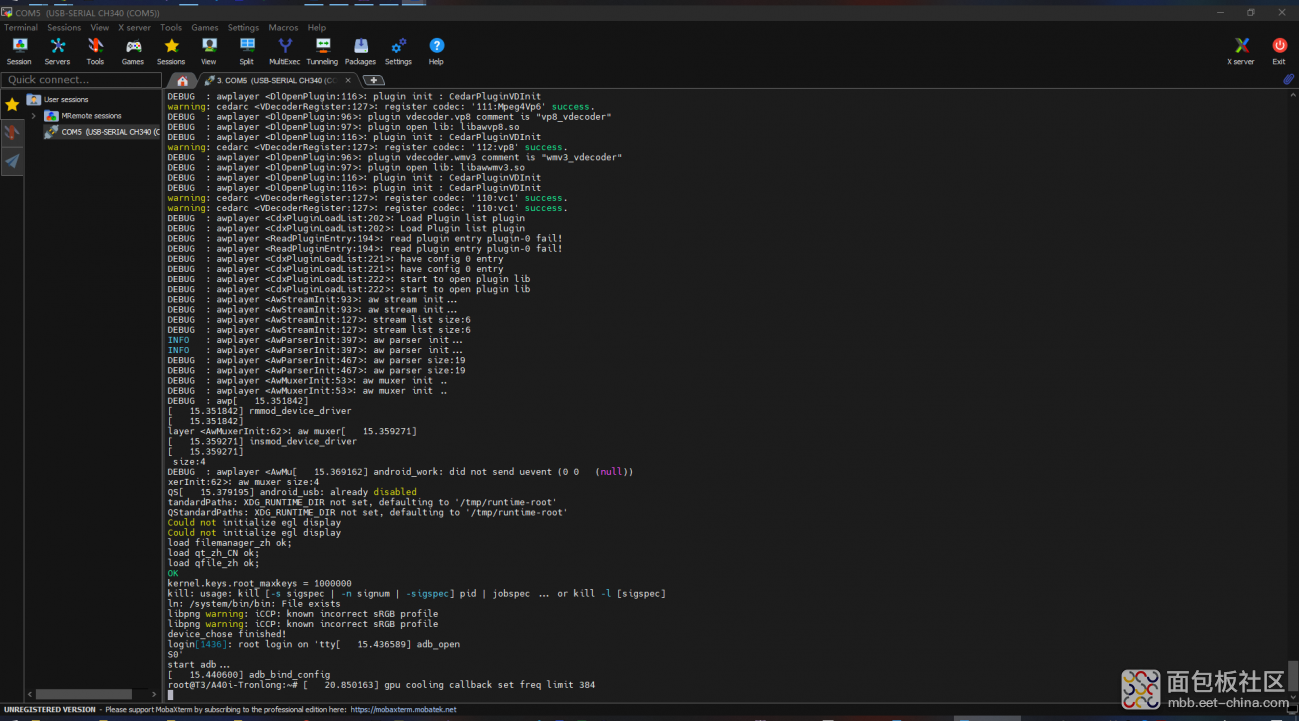Close the COM5 terminal tab
This screenshot has width=1299, height=721.
[349, 80]
